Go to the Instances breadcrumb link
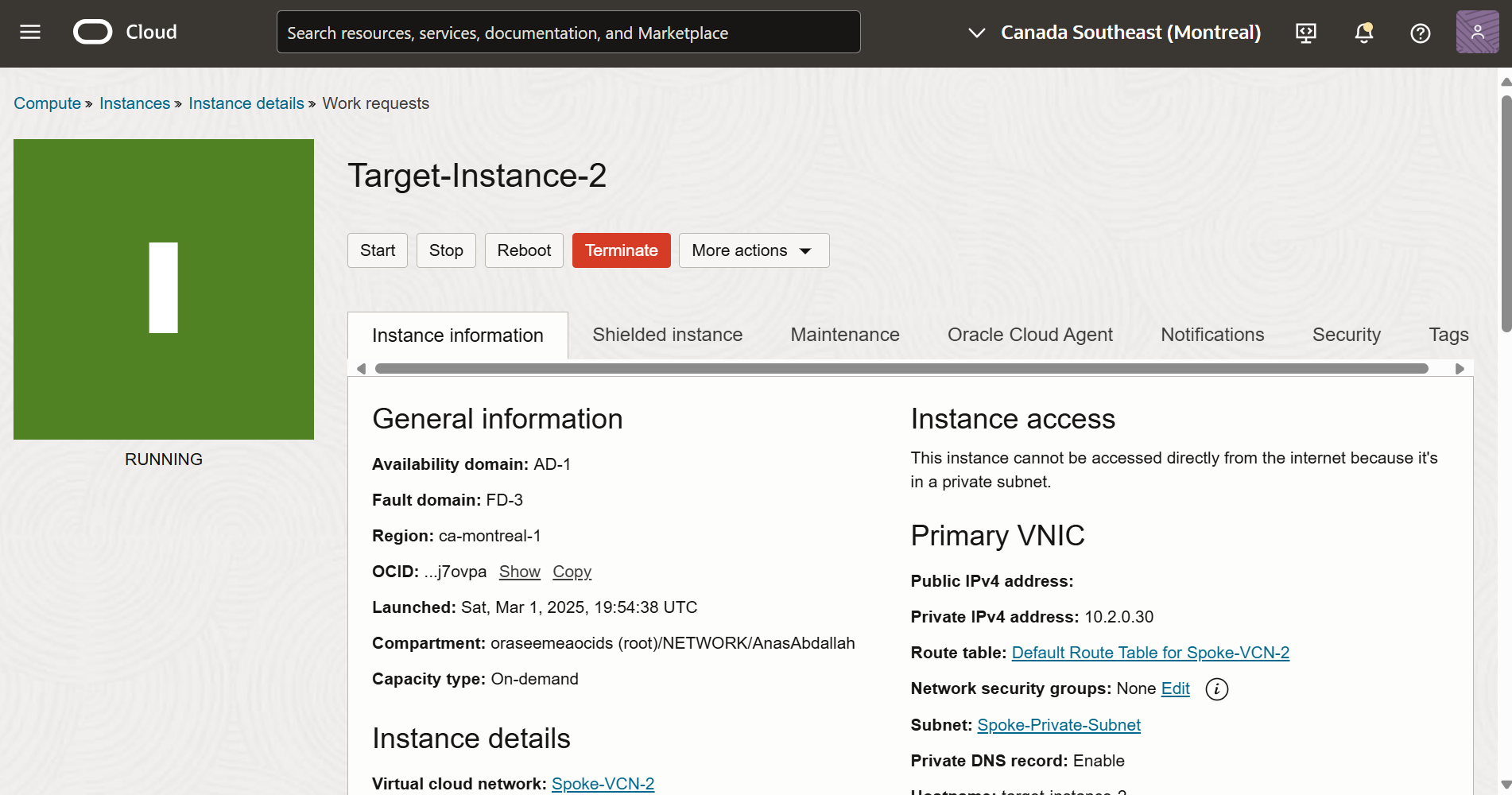1512x795 pixels. pos(134,103)
